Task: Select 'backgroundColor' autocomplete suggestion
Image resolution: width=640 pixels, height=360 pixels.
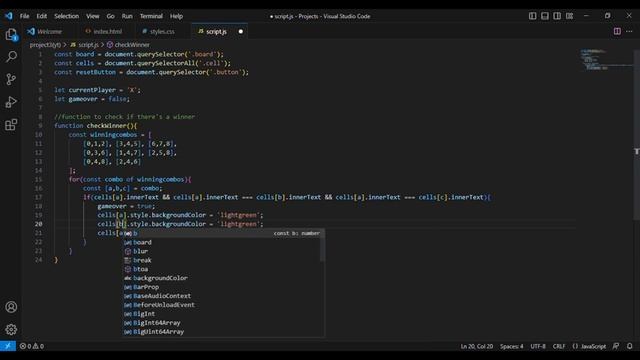Action: [x=223, y=278]
